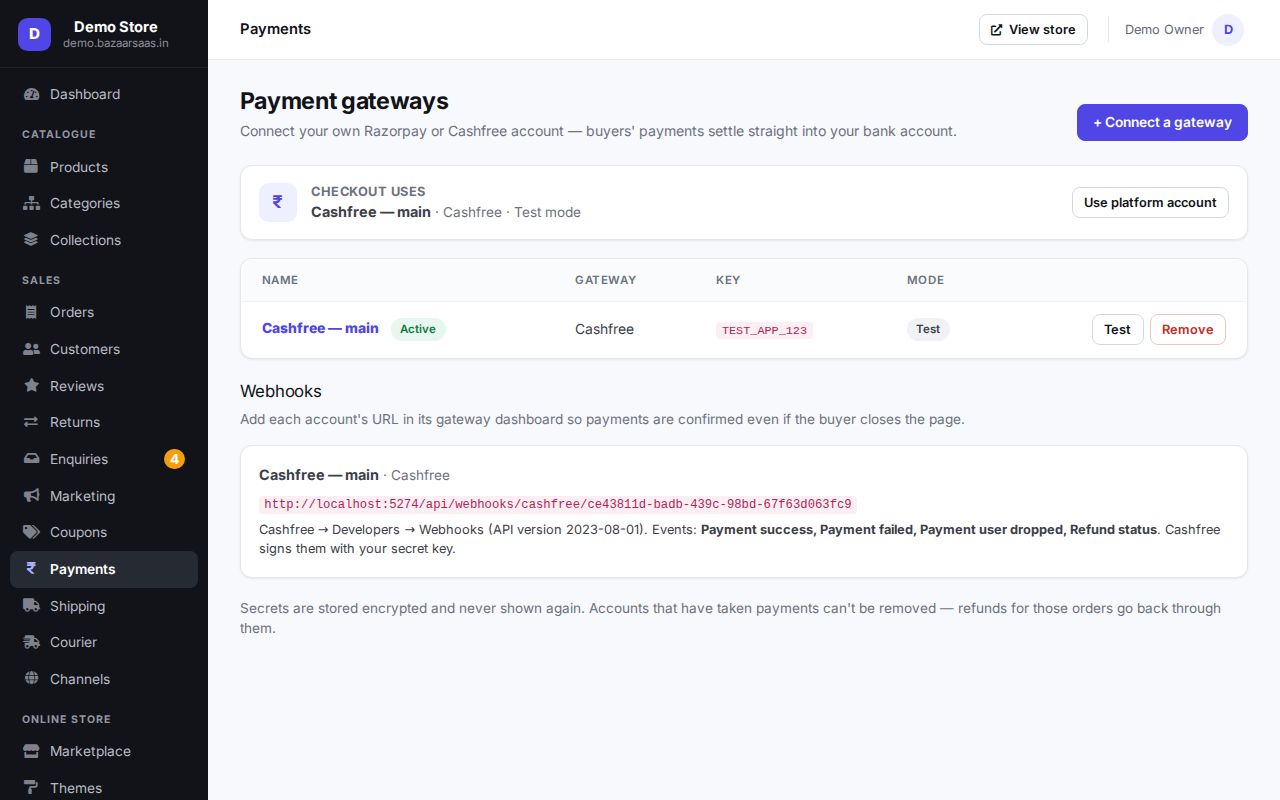Open Marketplace in Online Store section
Screen dimensions: 1280x800
click(104, 751)
